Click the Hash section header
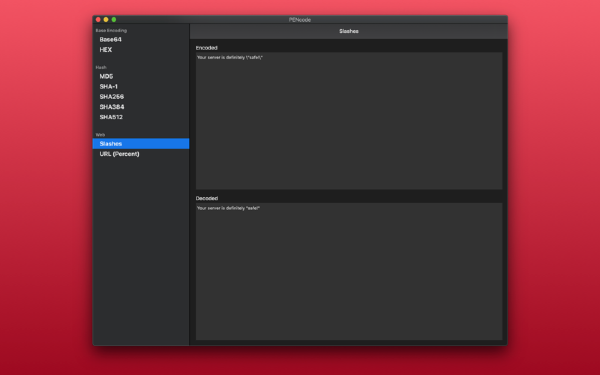 (x=101, y=67)
